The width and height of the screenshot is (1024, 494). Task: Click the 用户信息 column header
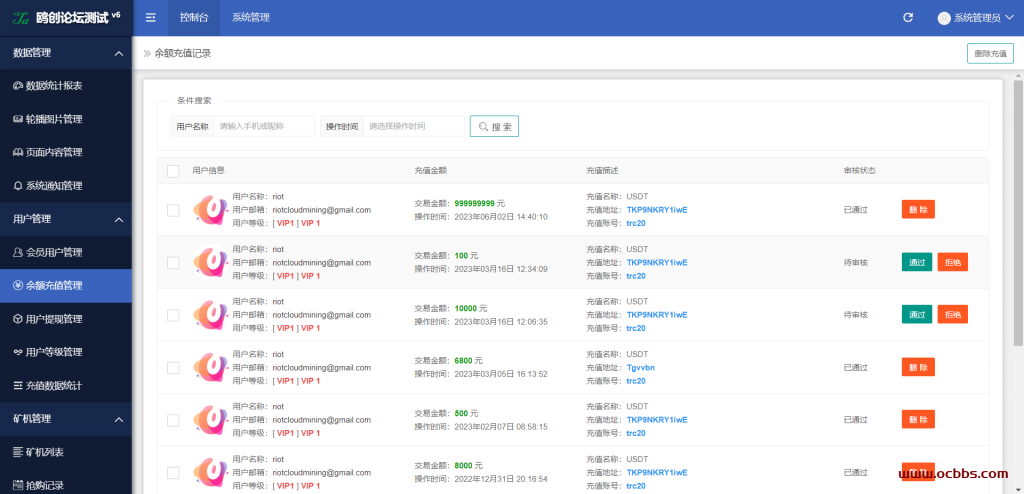click(209, 171)
